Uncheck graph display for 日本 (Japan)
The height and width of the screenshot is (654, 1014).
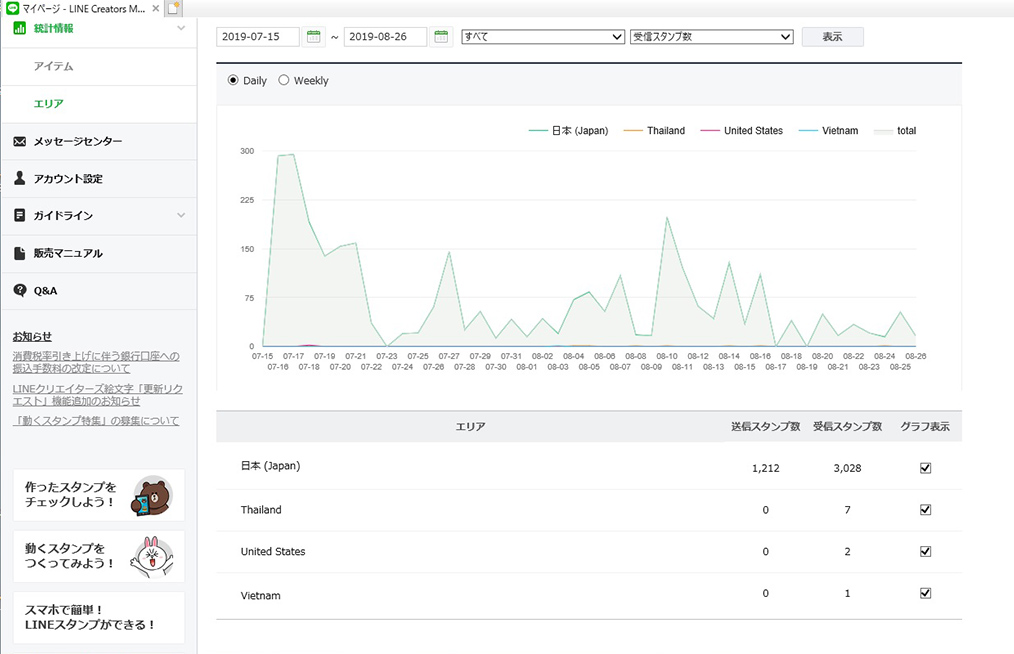(x=925, y=468)
